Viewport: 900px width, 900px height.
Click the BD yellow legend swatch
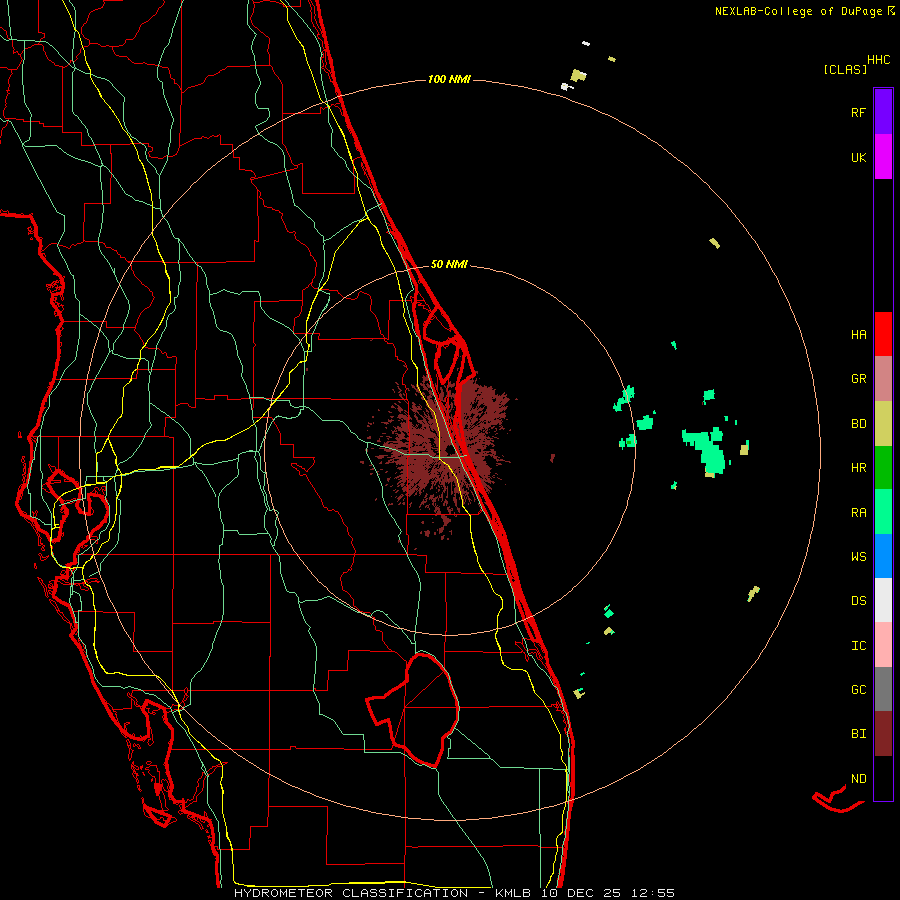[x=883, y=423]
